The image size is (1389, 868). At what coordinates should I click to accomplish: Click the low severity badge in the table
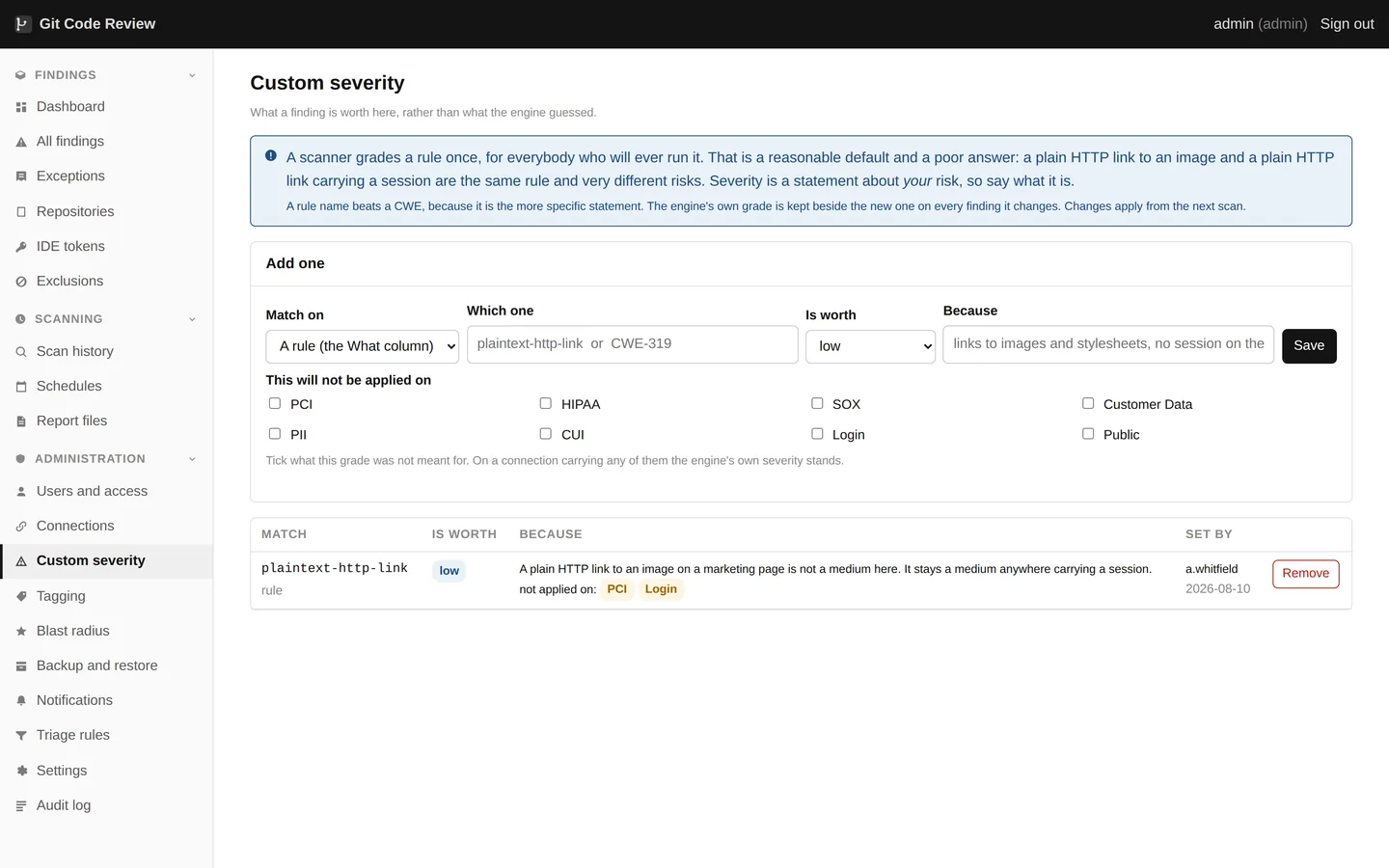[449, 571]
